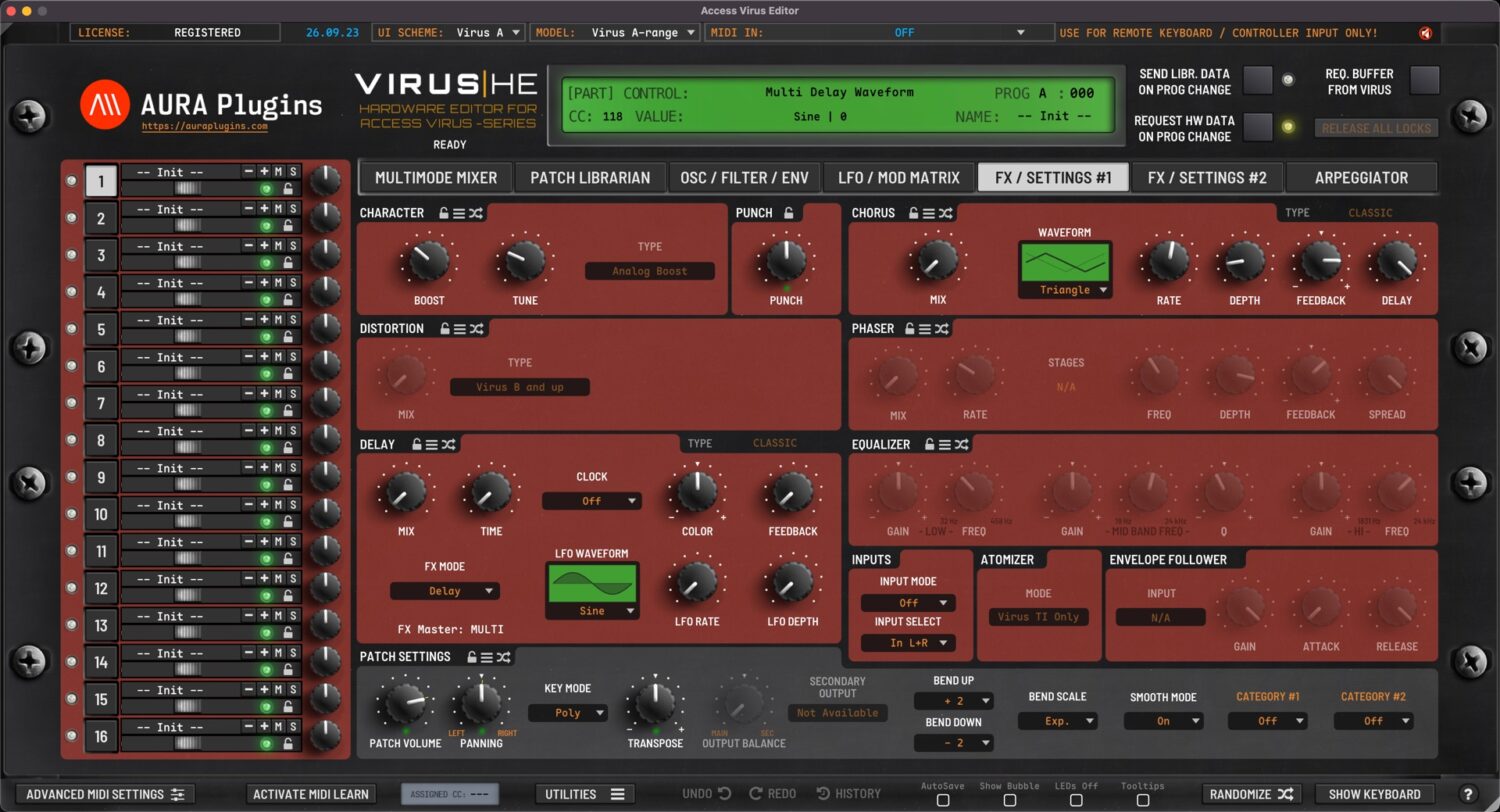Toggle the Punch section lock icon

[788, 213]
